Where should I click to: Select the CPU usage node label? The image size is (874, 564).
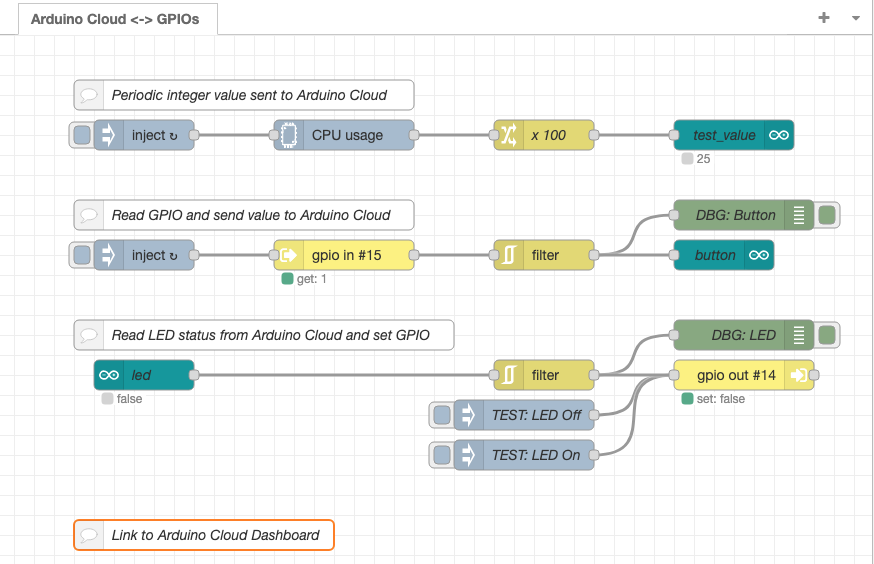tap(347, 135)
